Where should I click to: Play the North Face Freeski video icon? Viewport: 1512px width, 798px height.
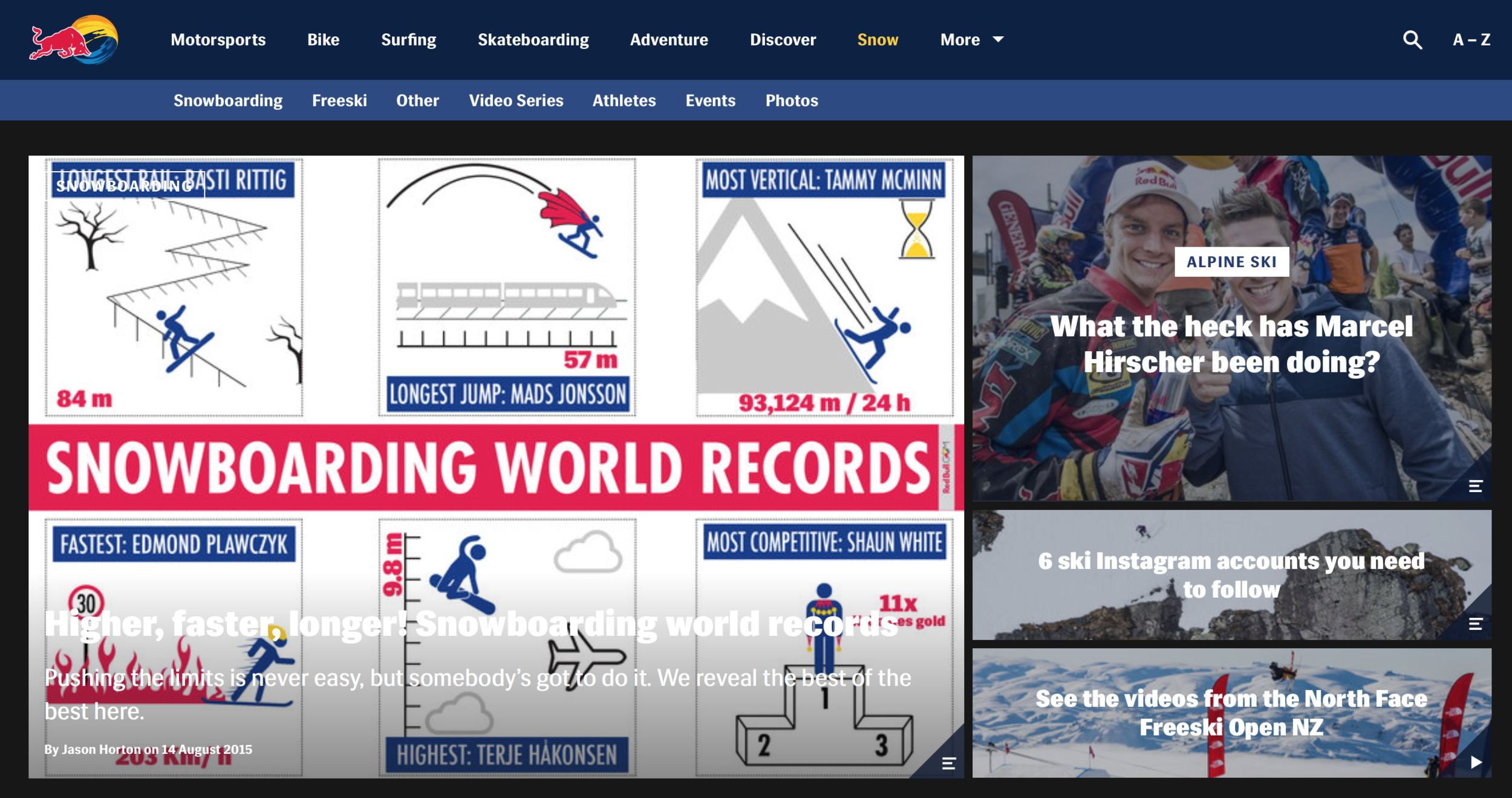tap(1476, 762)
